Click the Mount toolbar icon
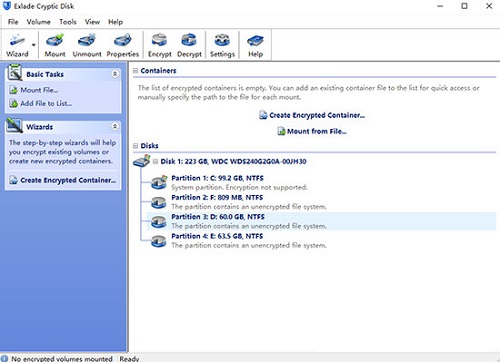Viewport: 500px width, 362px height. click(55, 45)
